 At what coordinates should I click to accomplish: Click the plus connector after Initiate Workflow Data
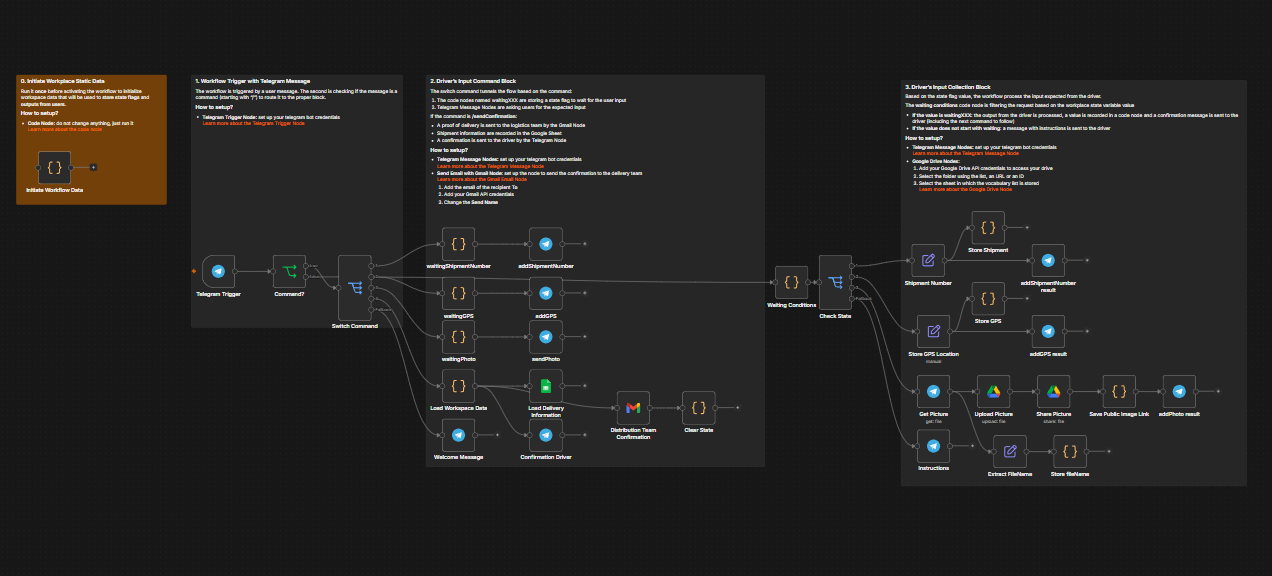click(93, 168)
